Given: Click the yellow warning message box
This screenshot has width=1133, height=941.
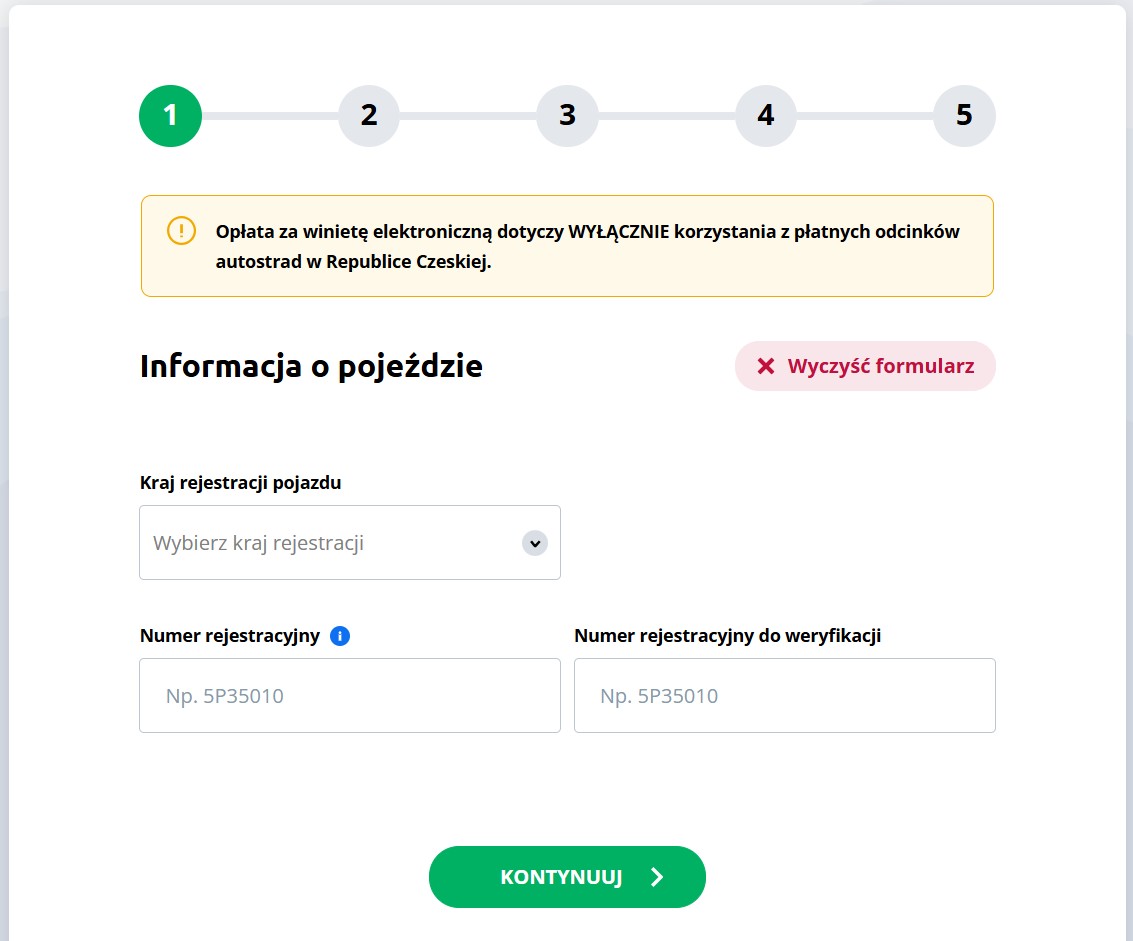Looking at the screenshot, I should coord(567,245).
